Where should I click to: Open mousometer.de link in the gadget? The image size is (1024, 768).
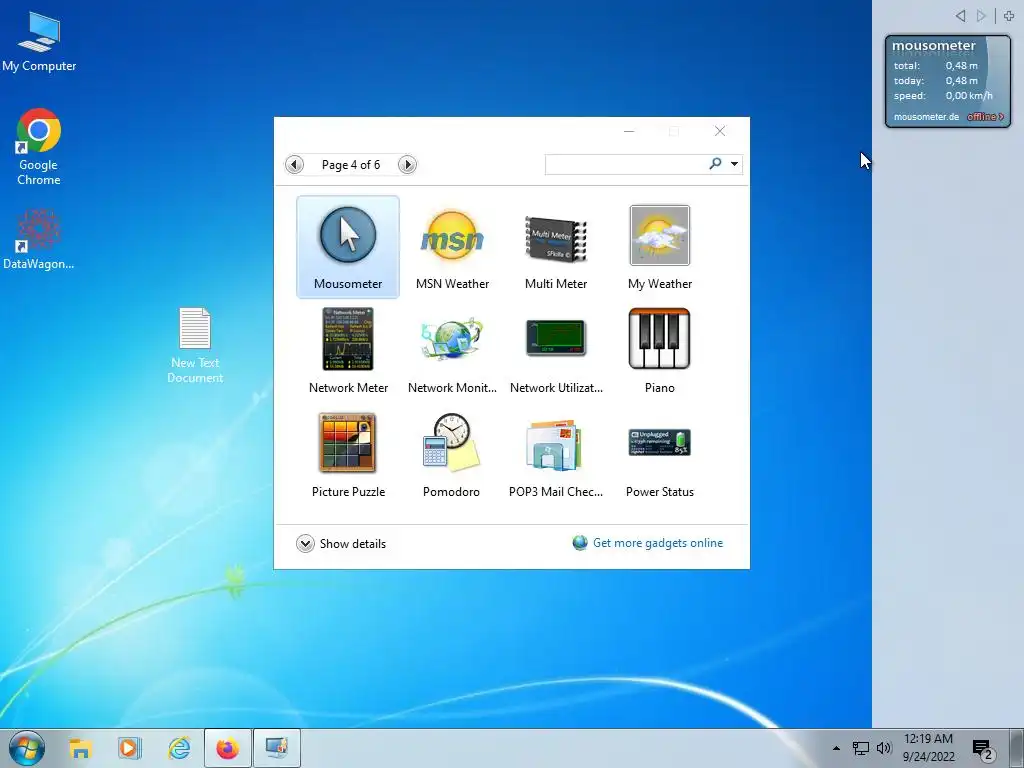[x=926, y=117]
